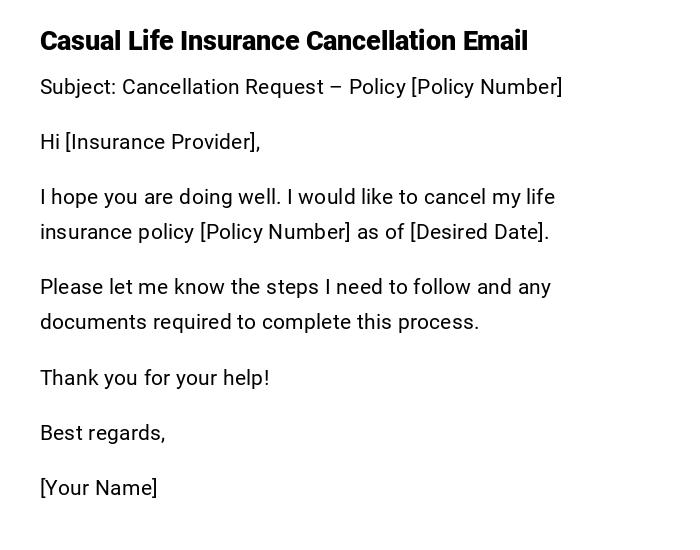Viewport: 700px width, 550px height.
Task: Click the word 'Subject:' in the first line
Action: (77, 87)
